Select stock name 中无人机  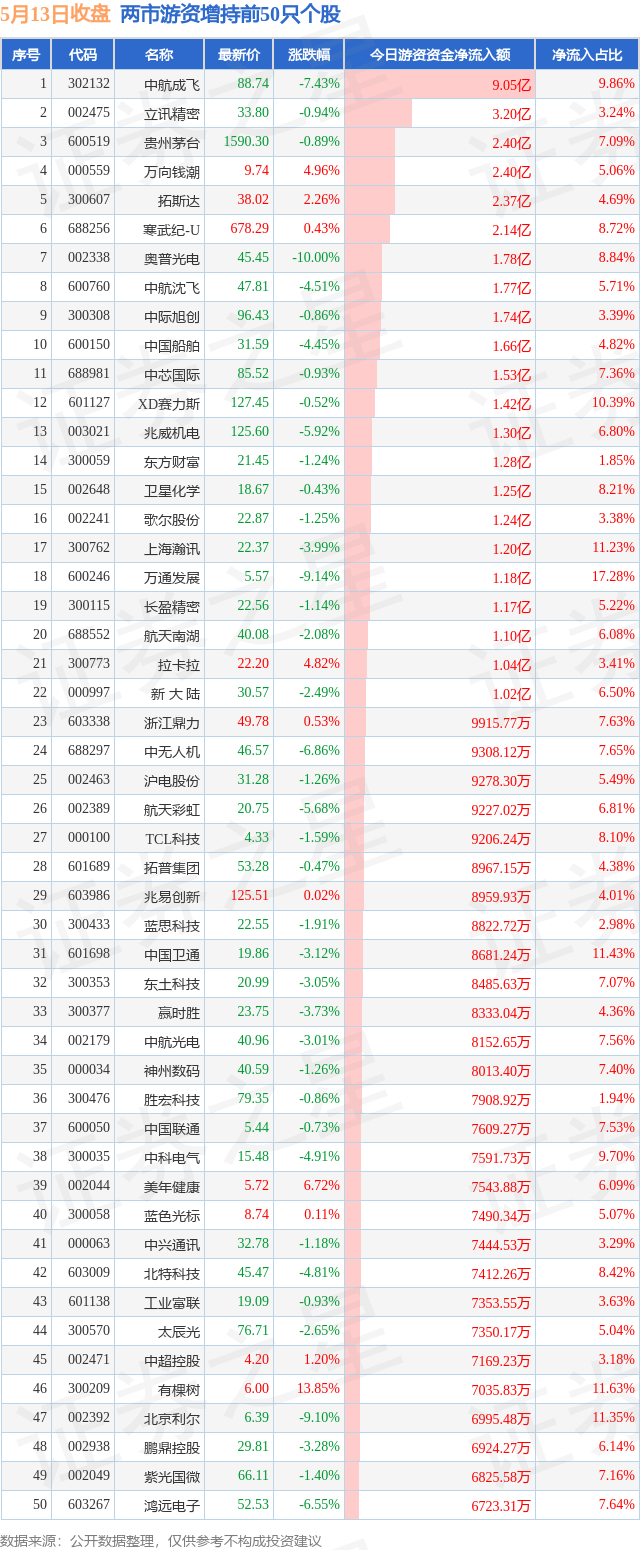click(x=172, y=752)
